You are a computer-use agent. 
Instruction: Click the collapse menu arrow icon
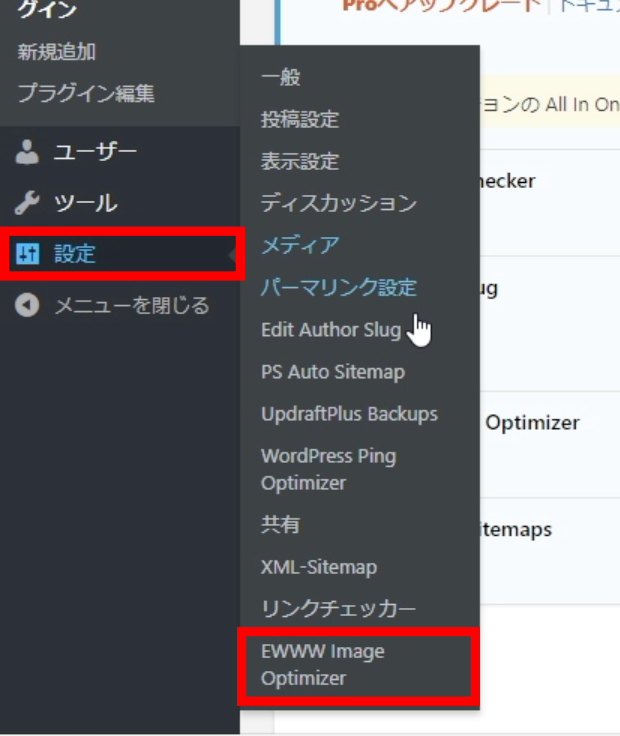(27, 305)
